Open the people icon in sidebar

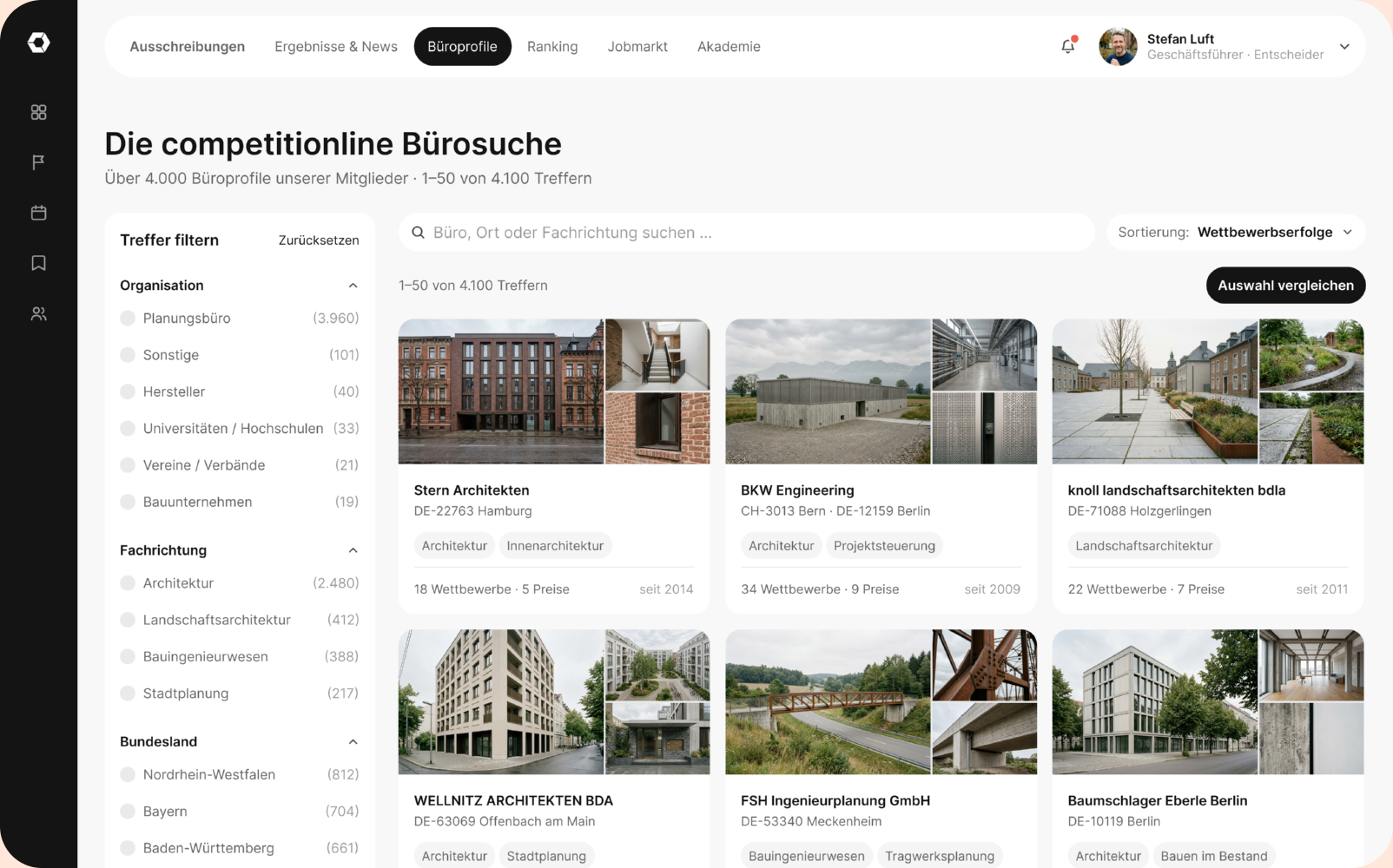[x=38, y=313]
